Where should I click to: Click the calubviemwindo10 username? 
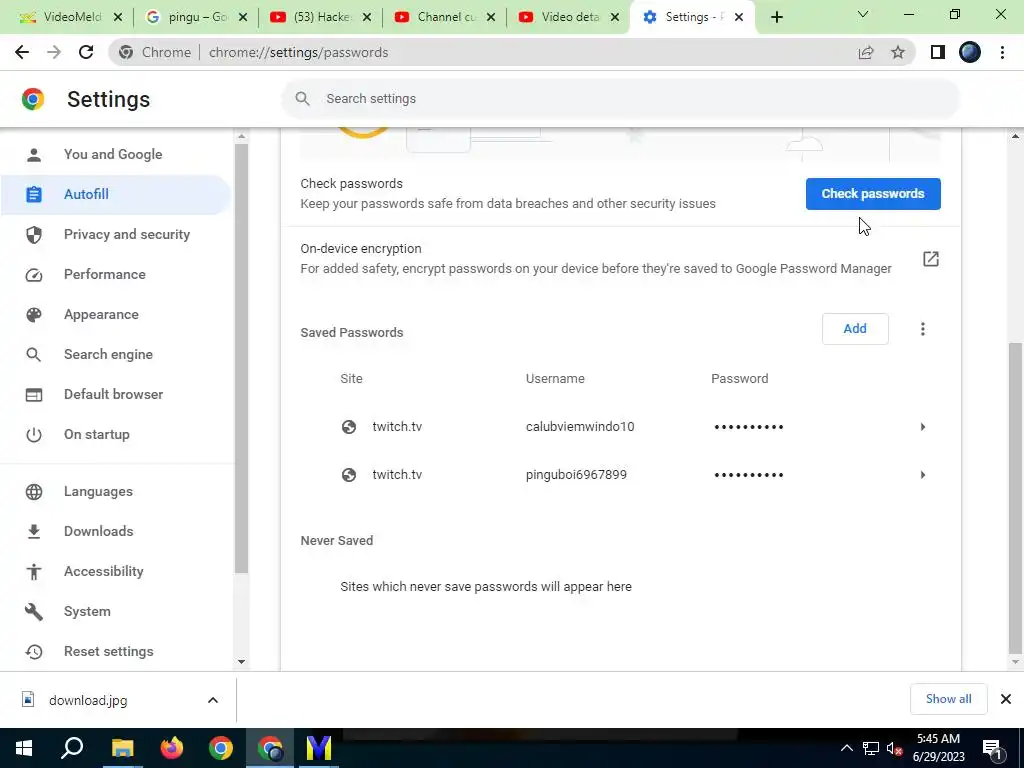580,426
